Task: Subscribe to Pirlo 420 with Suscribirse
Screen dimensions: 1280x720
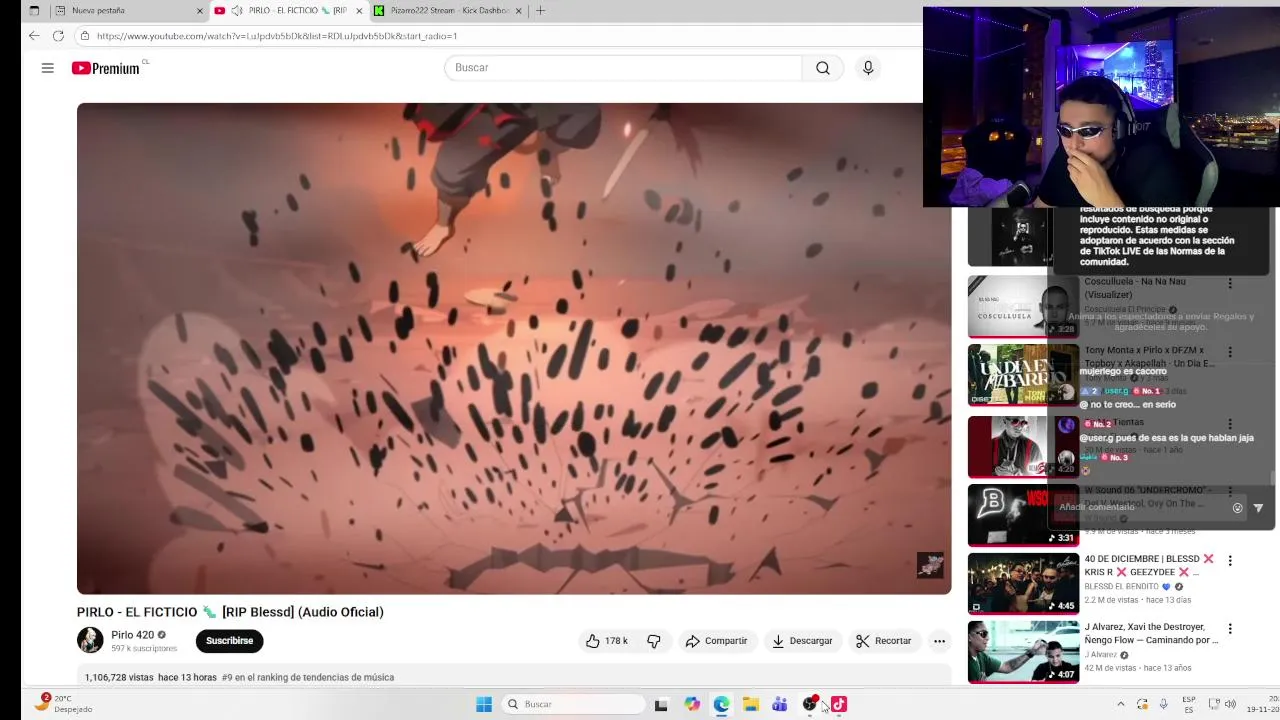Action: click(x=229, y=641)
